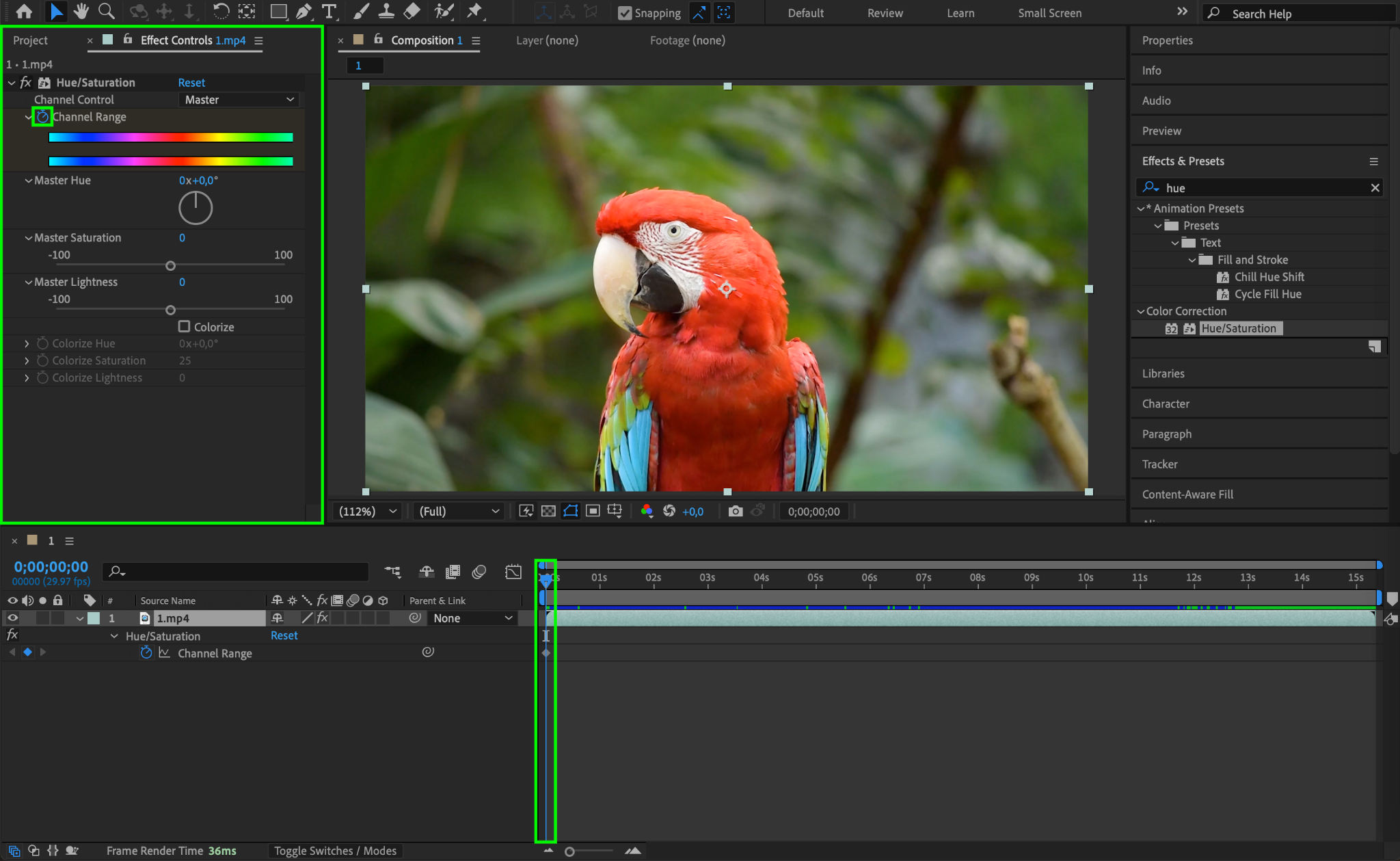Open the Channel Control Master dropdown

click(239, 100)
